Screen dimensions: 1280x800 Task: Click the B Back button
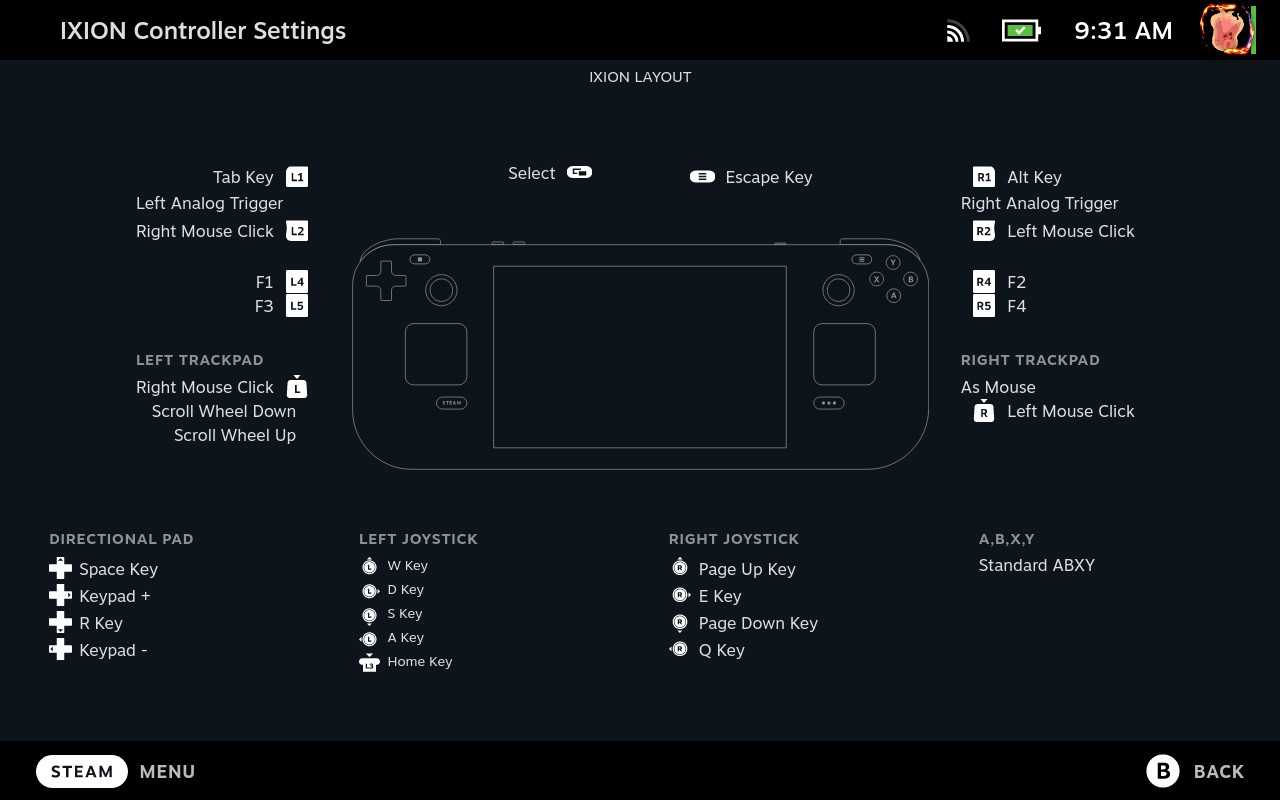[1195, 771]
